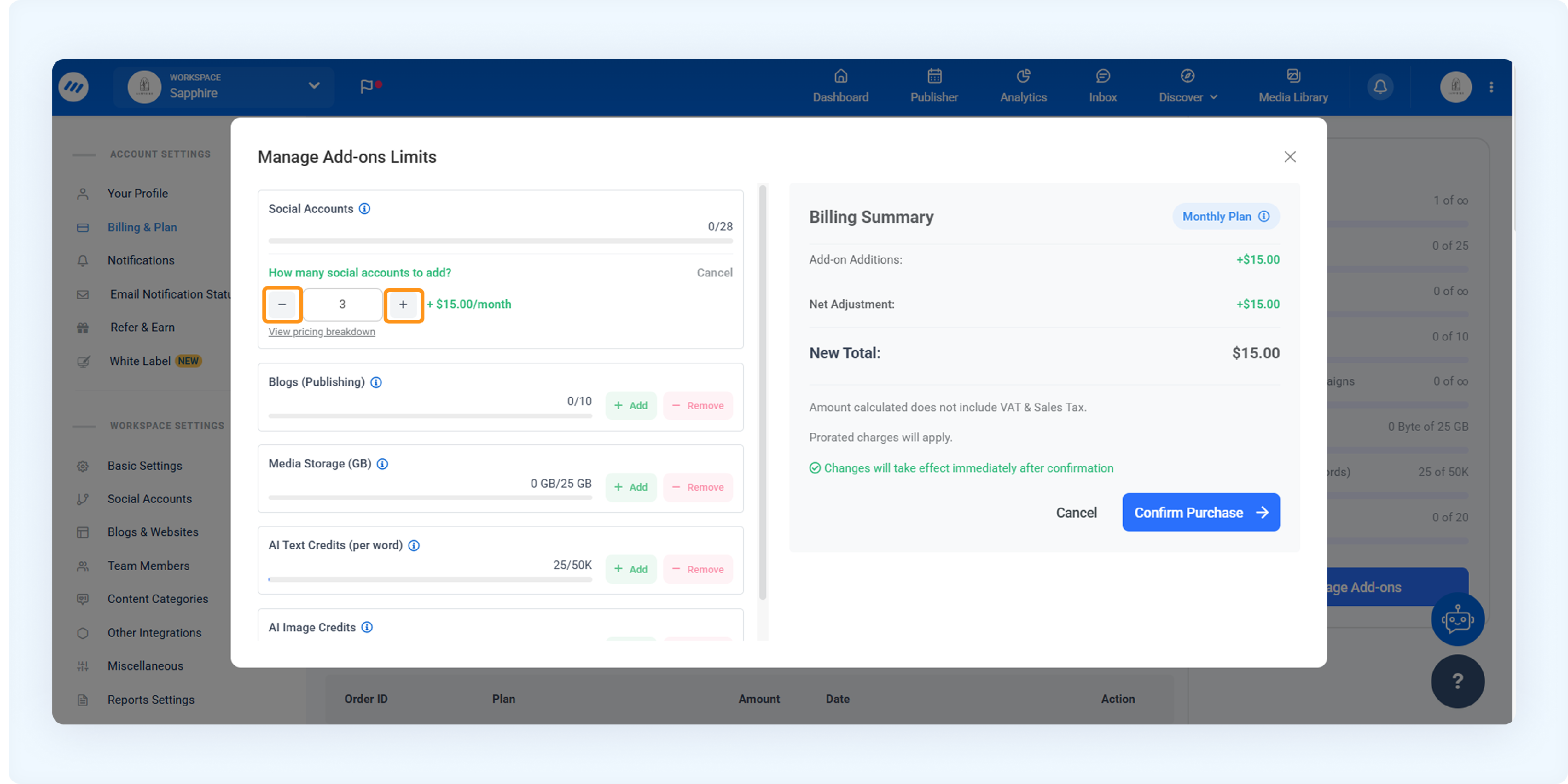Open the Inbox tab
The image size is (1568, 784).
(x=1102, y=86)
